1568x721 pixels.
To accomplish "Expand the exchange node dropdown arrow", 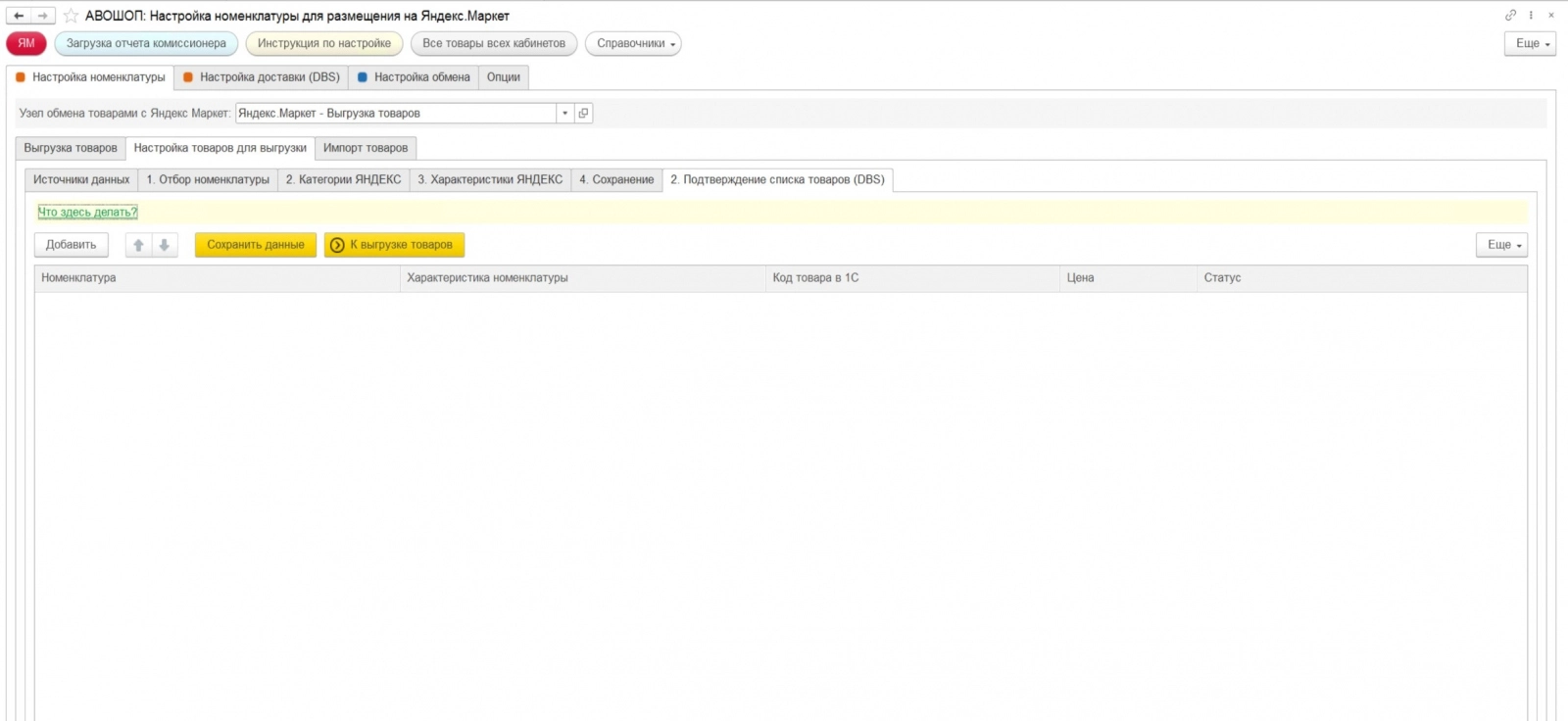I will [x=564, y=114].
